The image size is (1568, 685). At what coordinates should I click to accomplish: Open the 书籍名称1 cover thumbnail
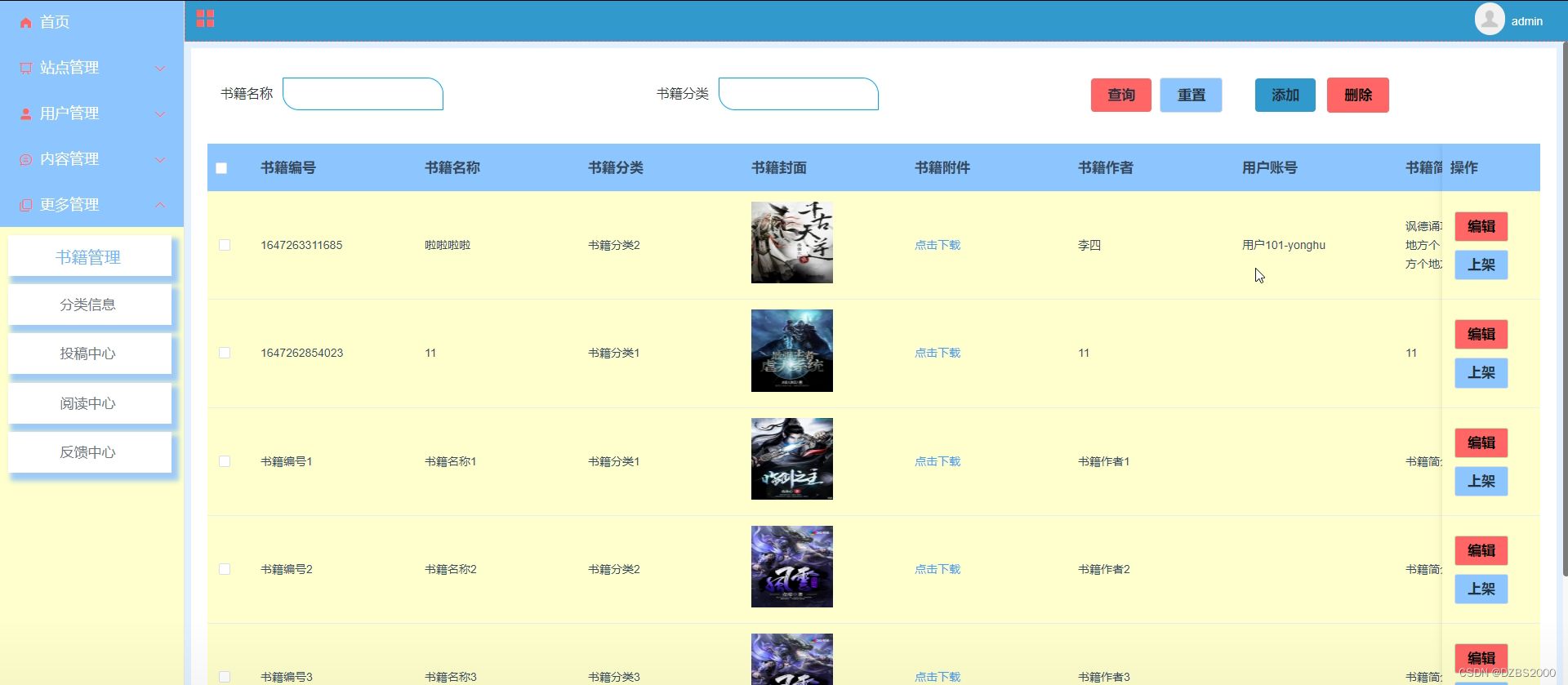(x=792, y=459)
